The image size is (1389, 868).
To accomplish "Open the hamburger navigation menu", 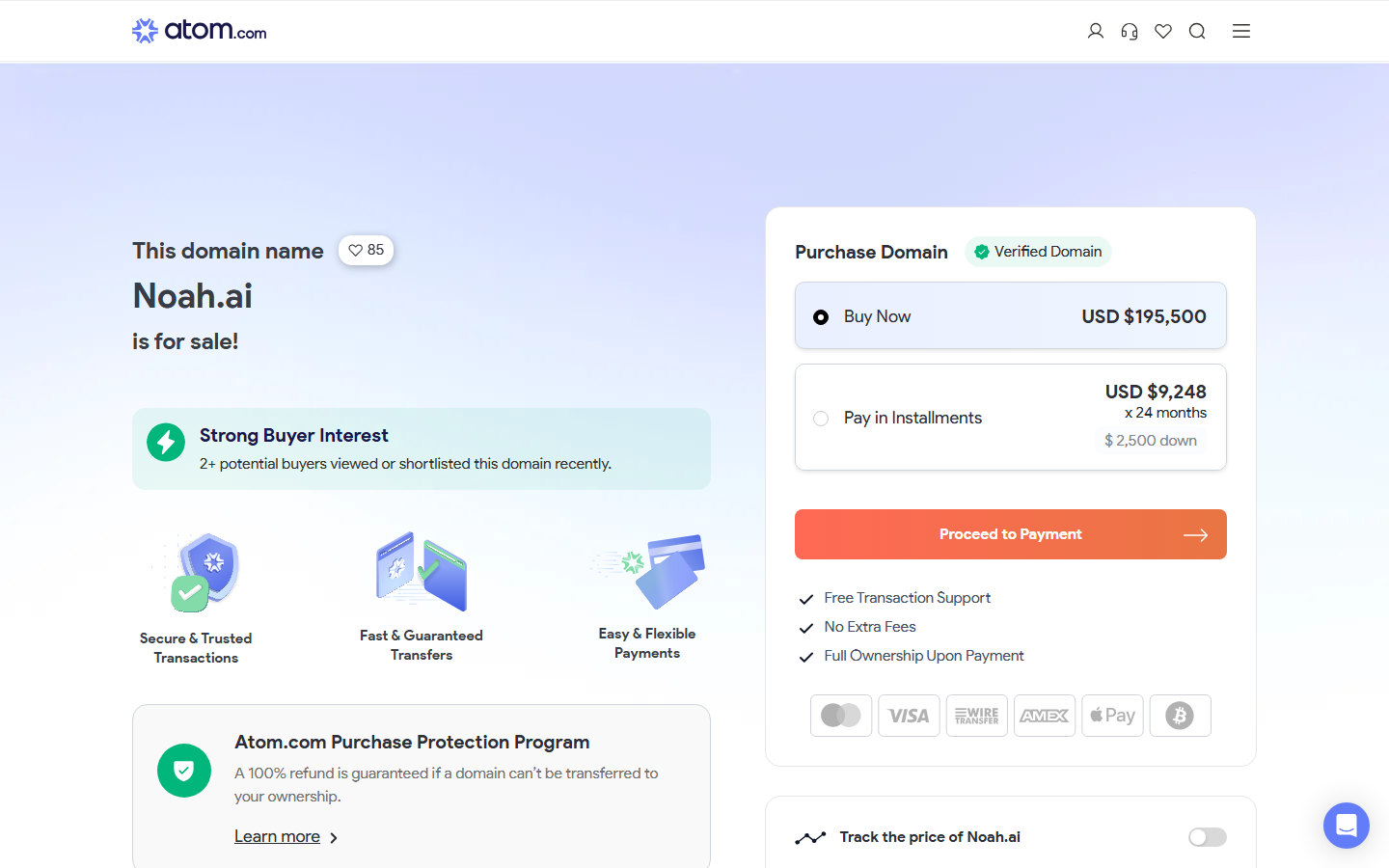I will [1240, 31].
